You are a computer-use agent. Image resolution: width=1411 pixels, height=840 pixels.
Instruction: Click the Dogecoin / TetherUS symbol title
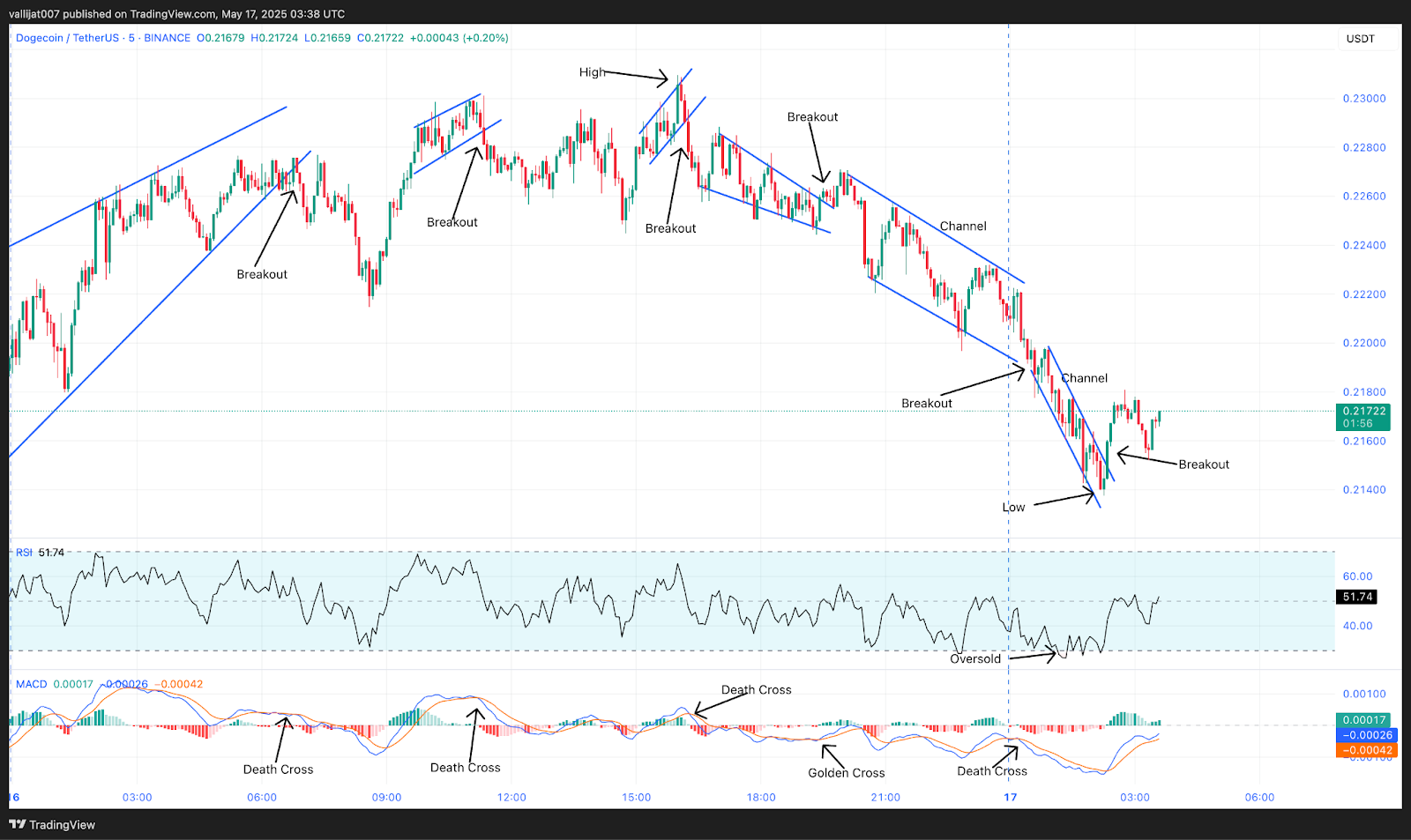tap(67, 38)
